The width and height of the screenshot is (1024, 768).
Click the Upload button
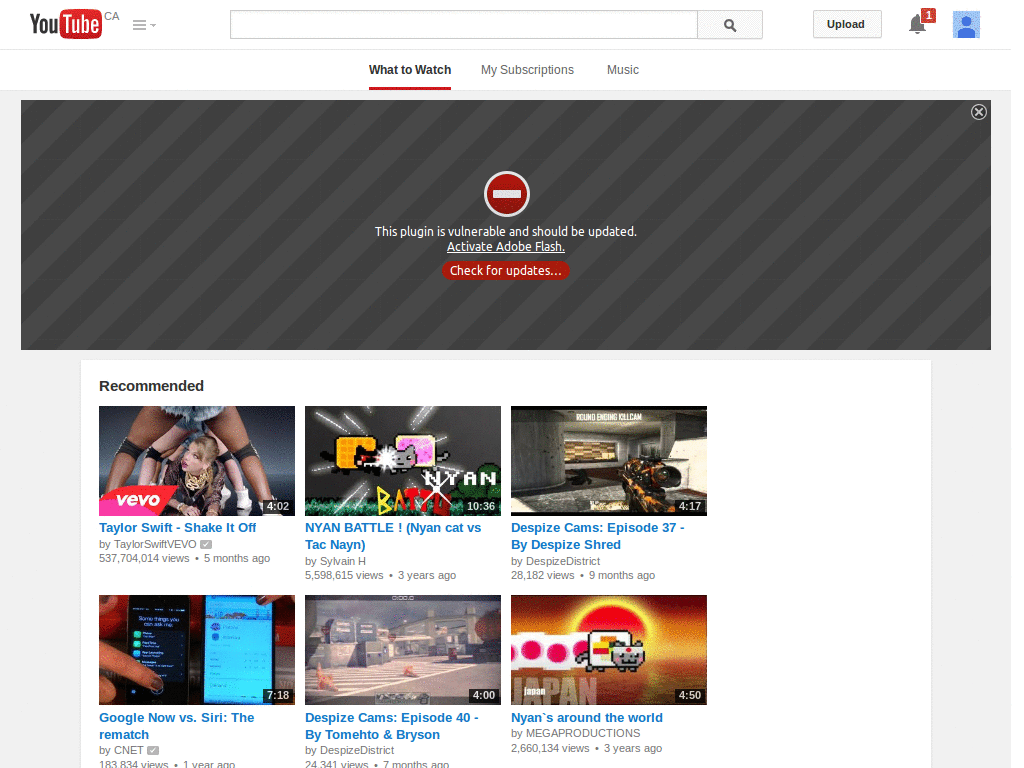(847, 24)
